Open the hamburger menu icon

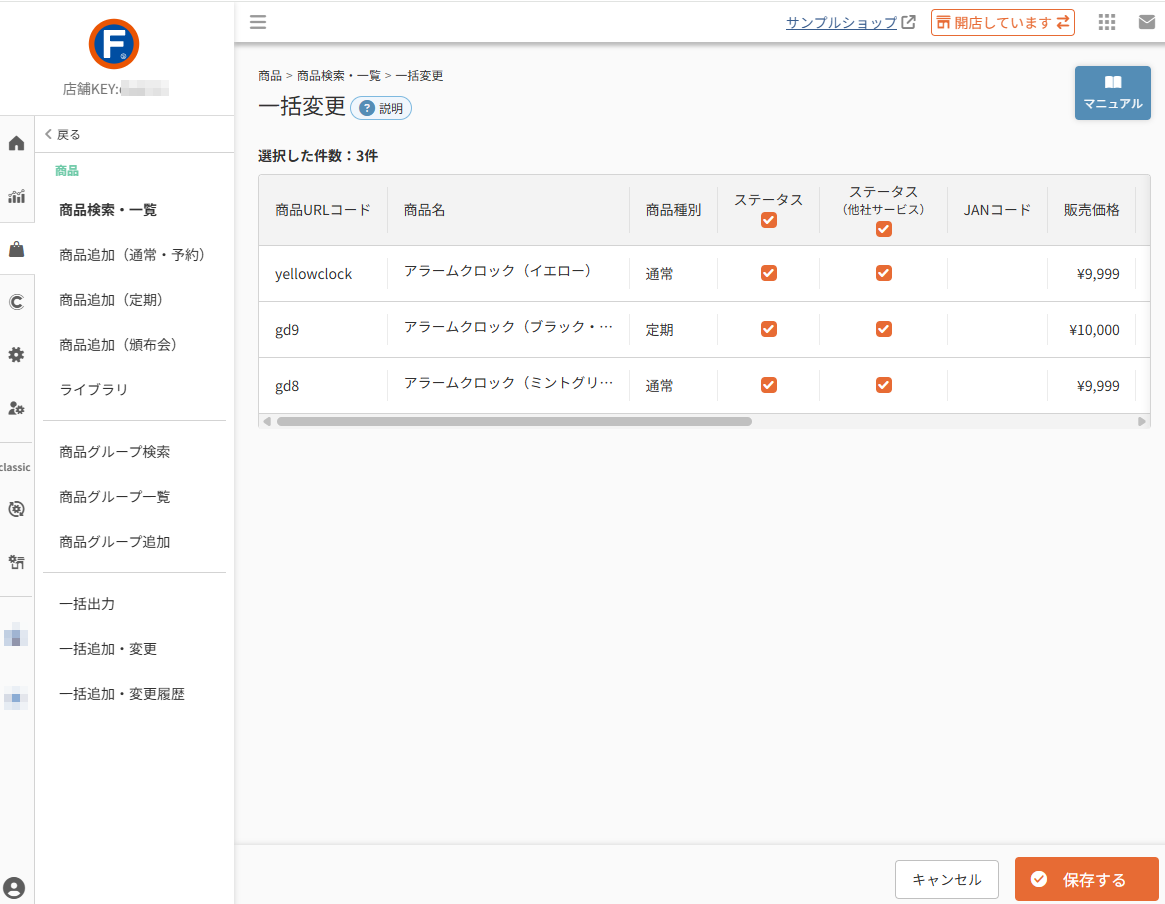(x=258, y=22)
